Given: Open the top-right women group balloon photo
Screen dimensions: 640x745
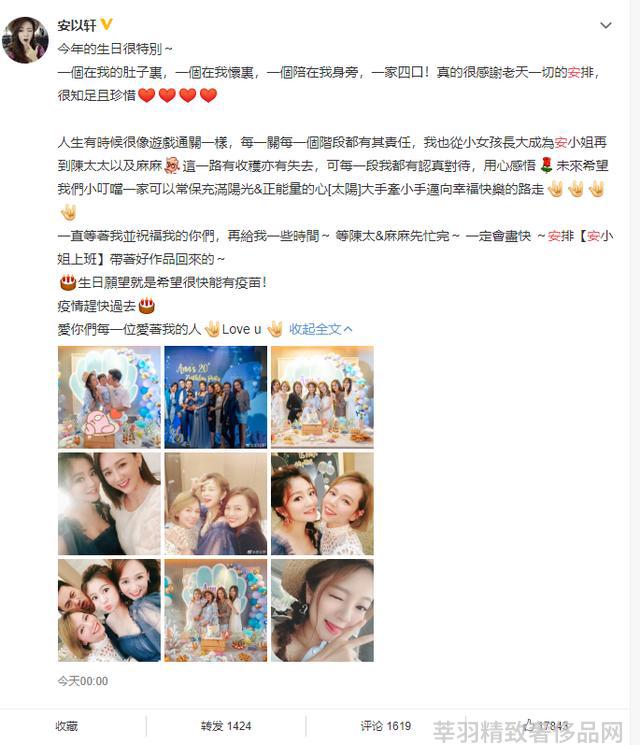Looking at the screenshot, I should (322, 397).
